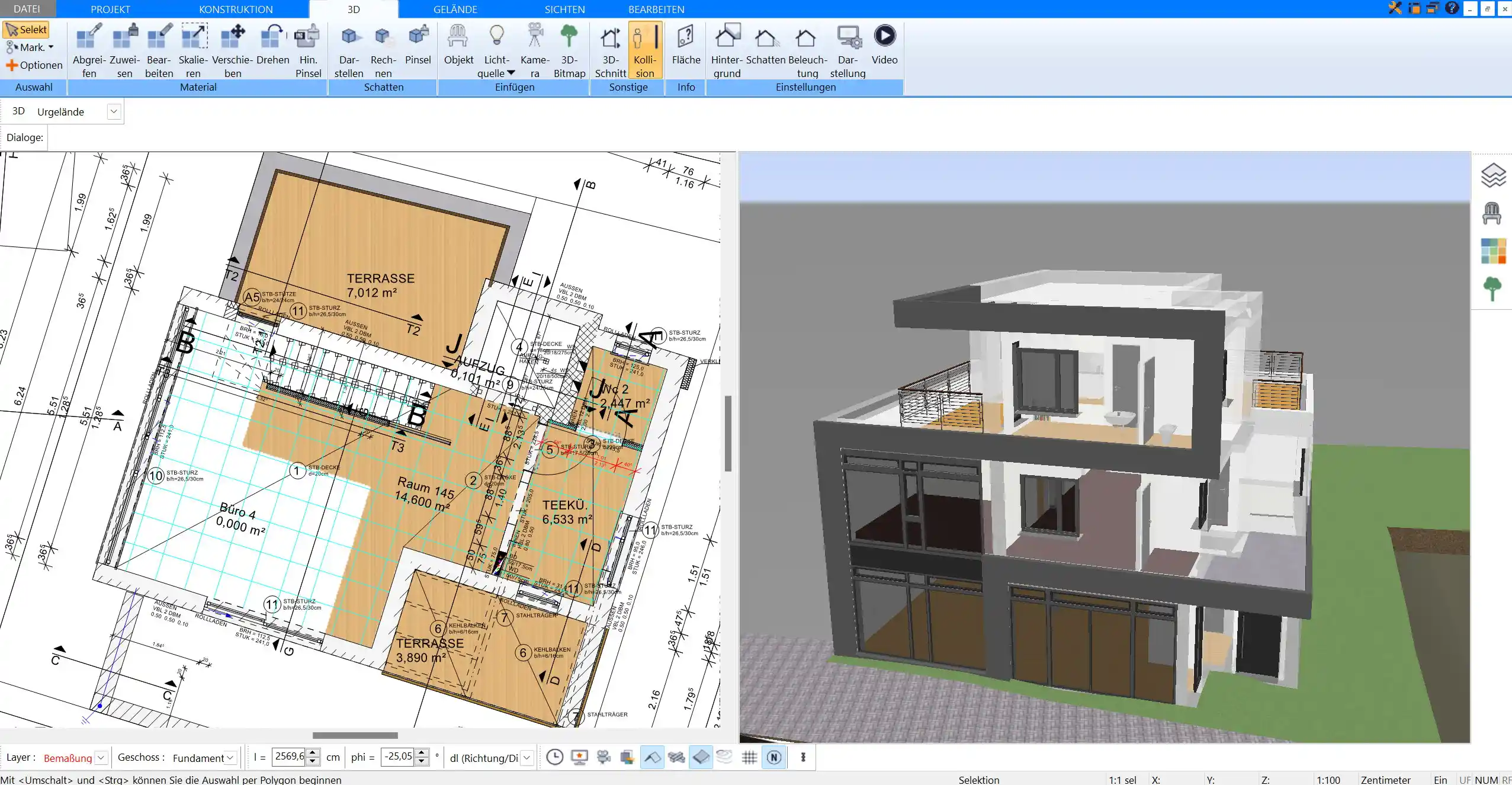1512x785 pixels.
Task: Expand bottom toolbar overflow options
Action: (803, 757)
